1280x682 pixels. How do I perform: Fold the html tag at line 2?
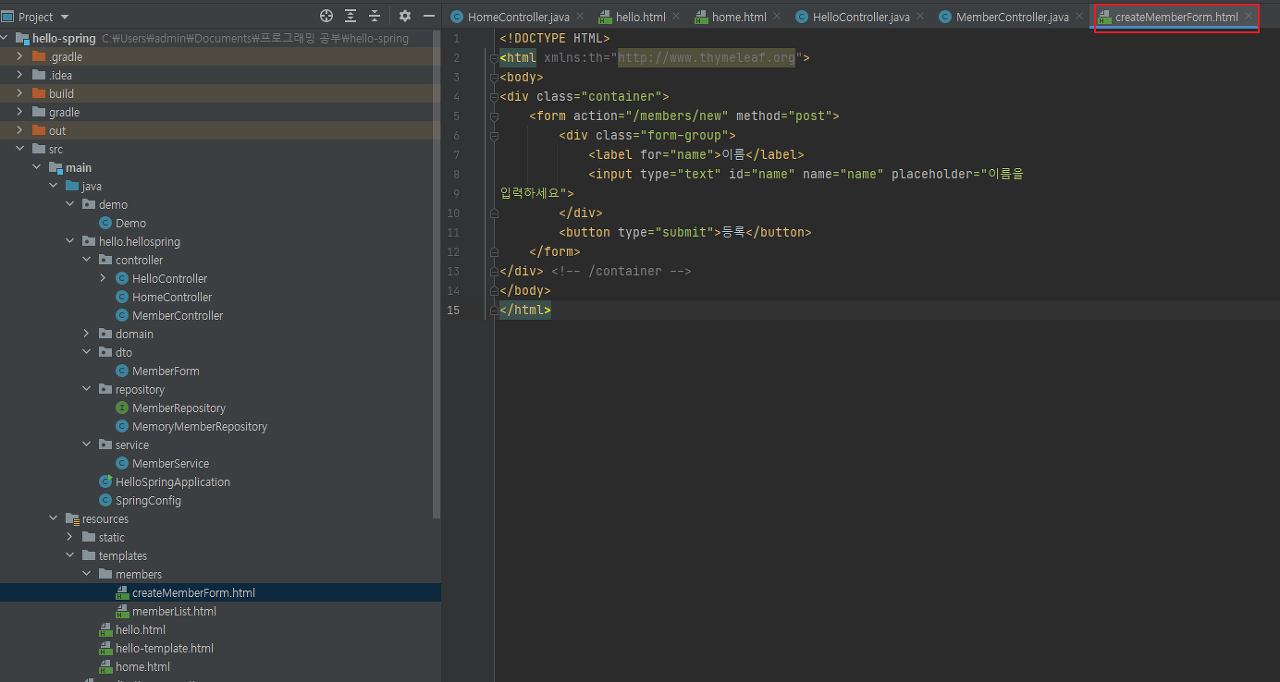click(x=494, y=58)
